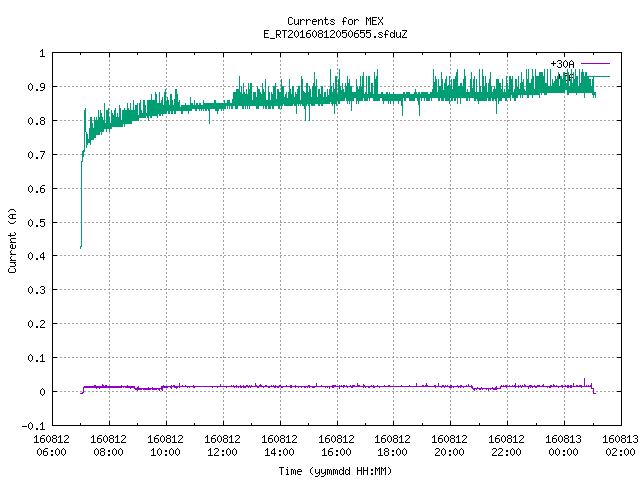Click the y-axis tick label '0.9'
The height and width of the screenshot is (480, 640).
click(x=36, y=87)
